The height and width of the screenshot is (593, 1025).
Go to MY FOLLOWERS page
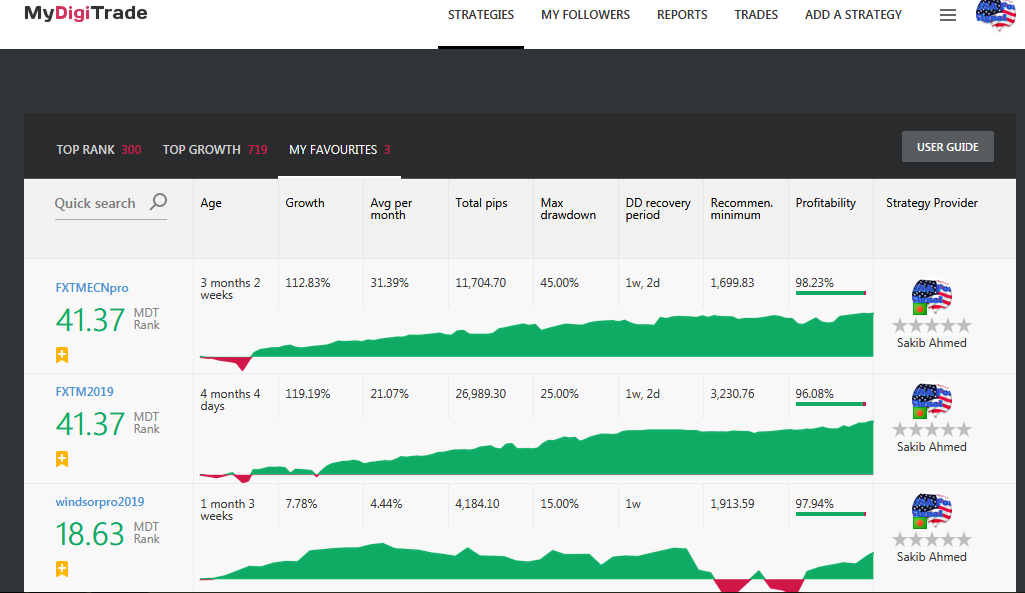pos(585,14)
